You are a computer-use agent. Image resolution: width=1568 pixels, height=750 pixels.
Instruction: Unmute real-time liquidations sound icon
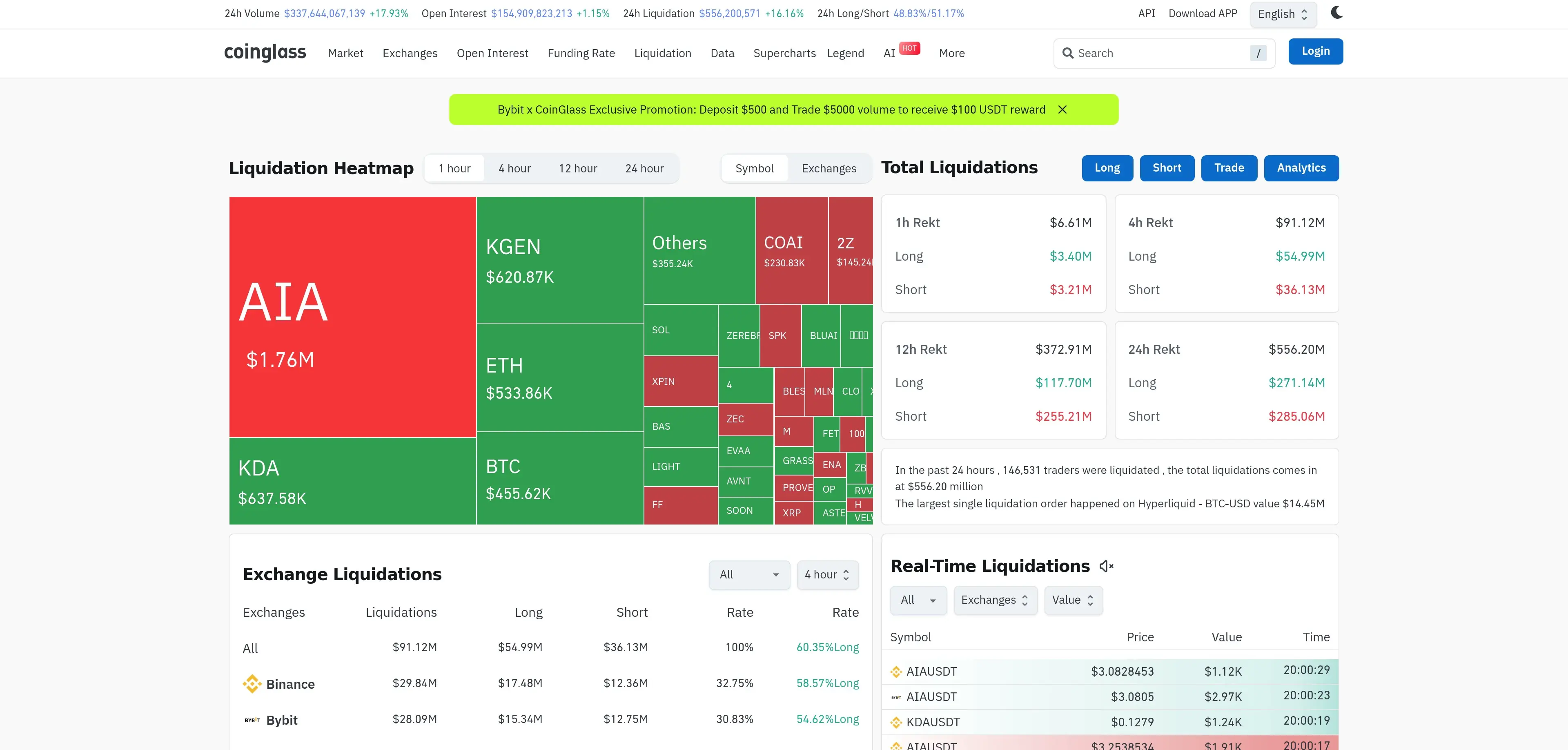1106,566
